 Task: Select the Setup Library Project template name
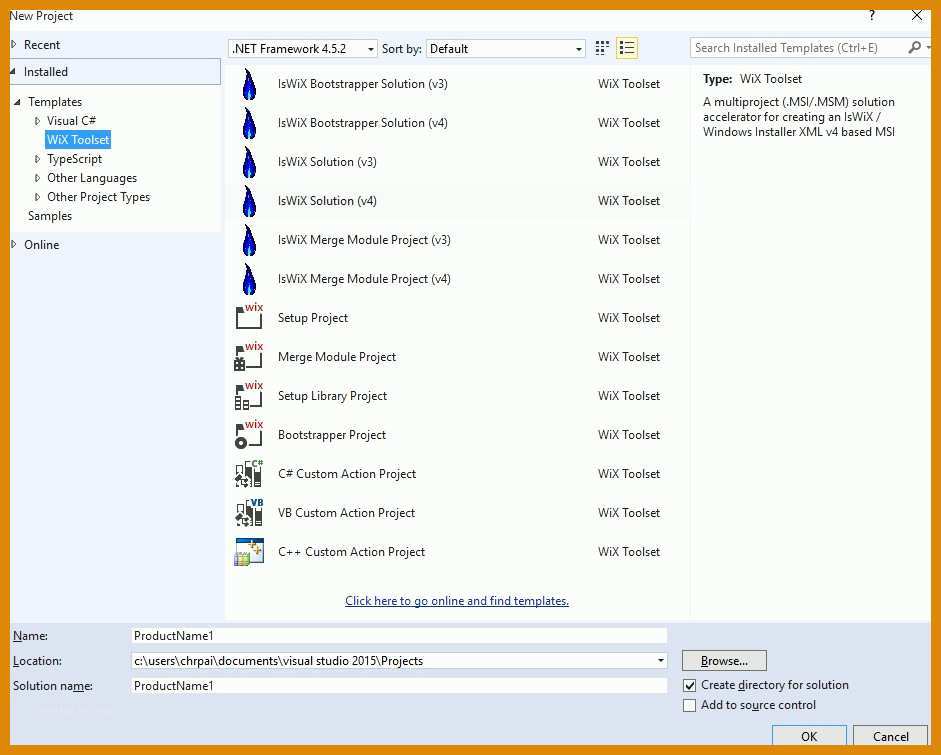click(332, 396)
